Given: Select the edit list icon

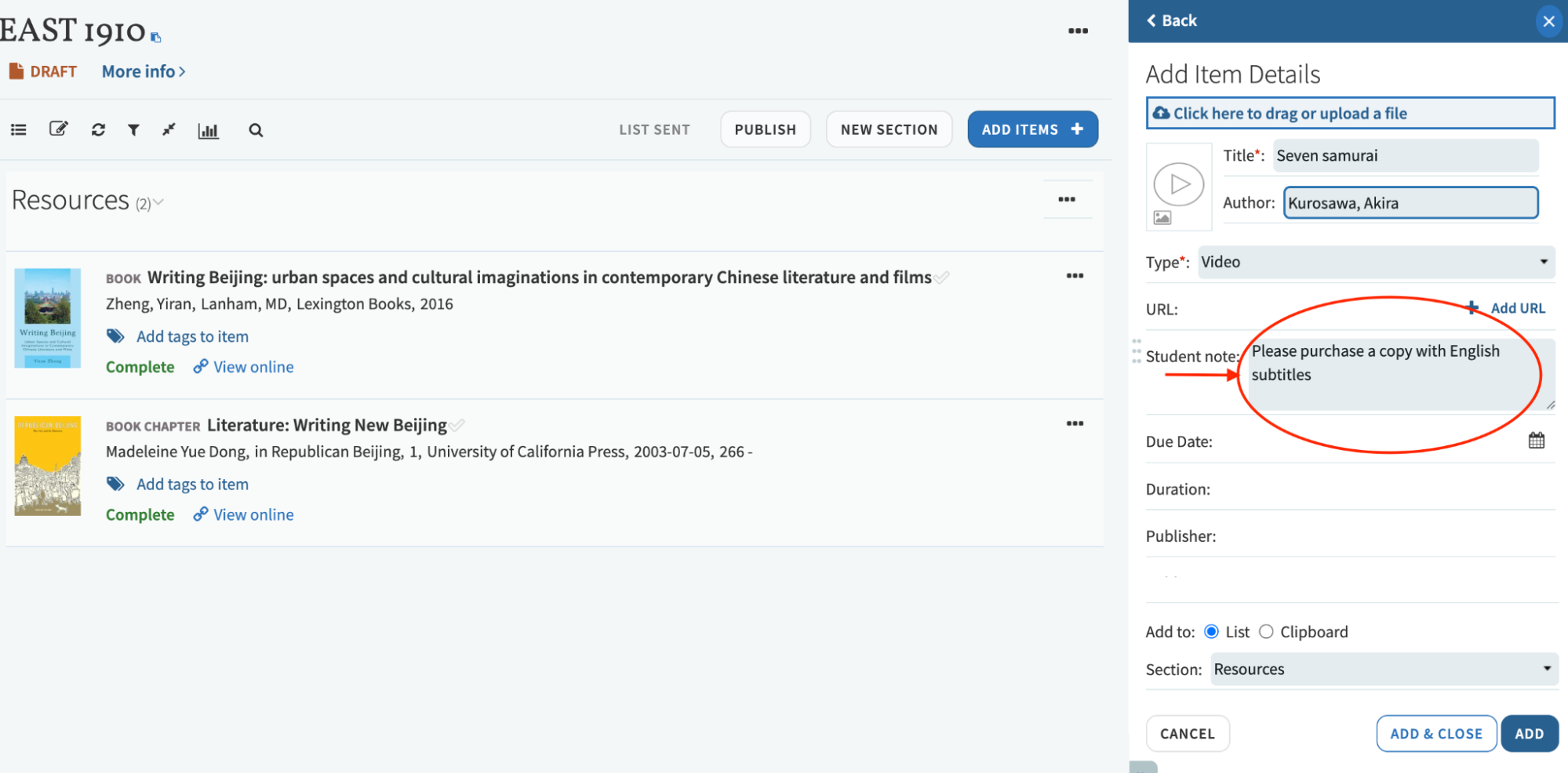Looking at the screenshot, I should [x=58, y=129].
